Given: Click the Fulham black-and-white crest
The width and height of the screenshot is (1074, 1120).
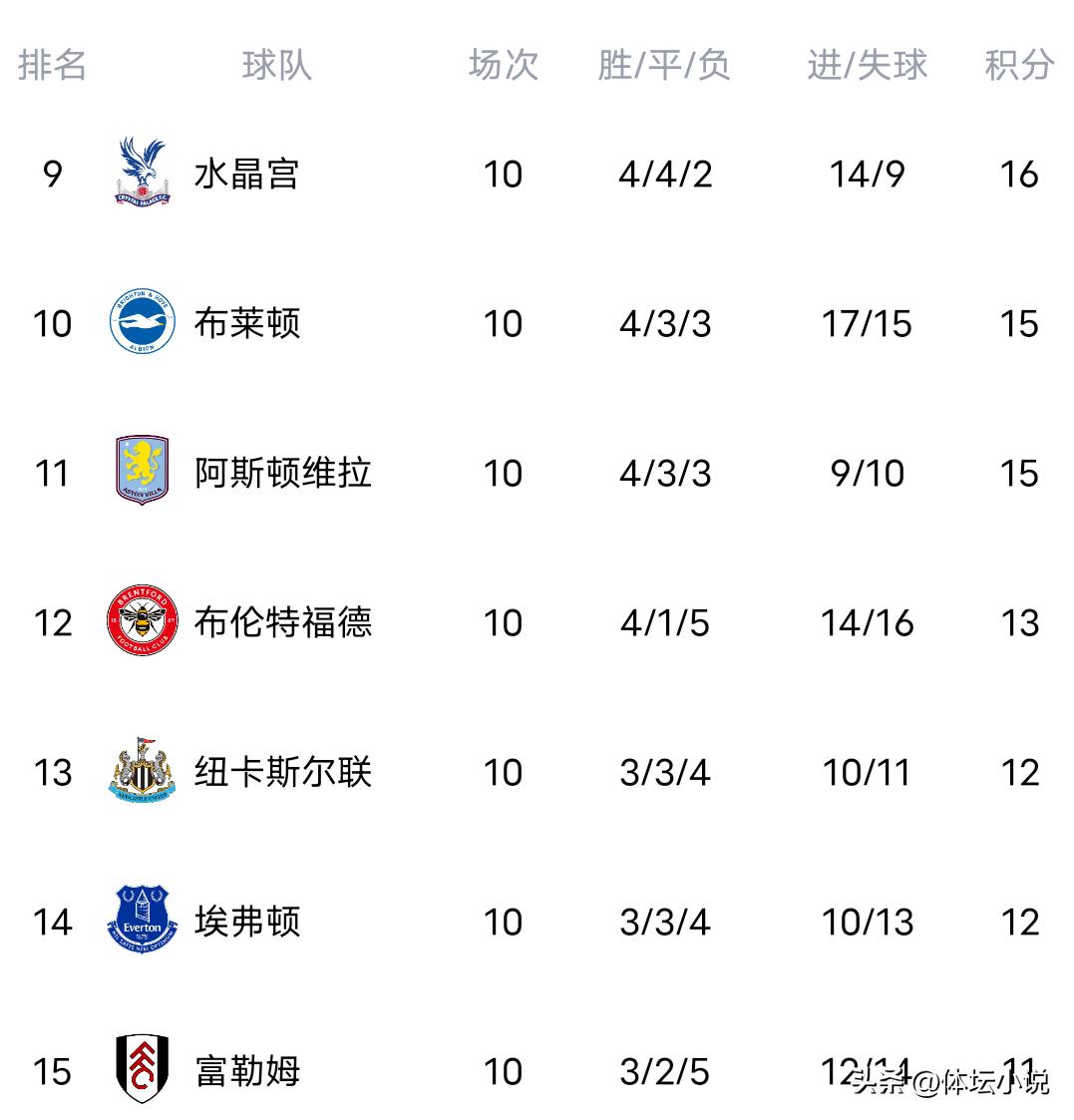Looking at the screenshot, I should click(x=142, y=1069).
